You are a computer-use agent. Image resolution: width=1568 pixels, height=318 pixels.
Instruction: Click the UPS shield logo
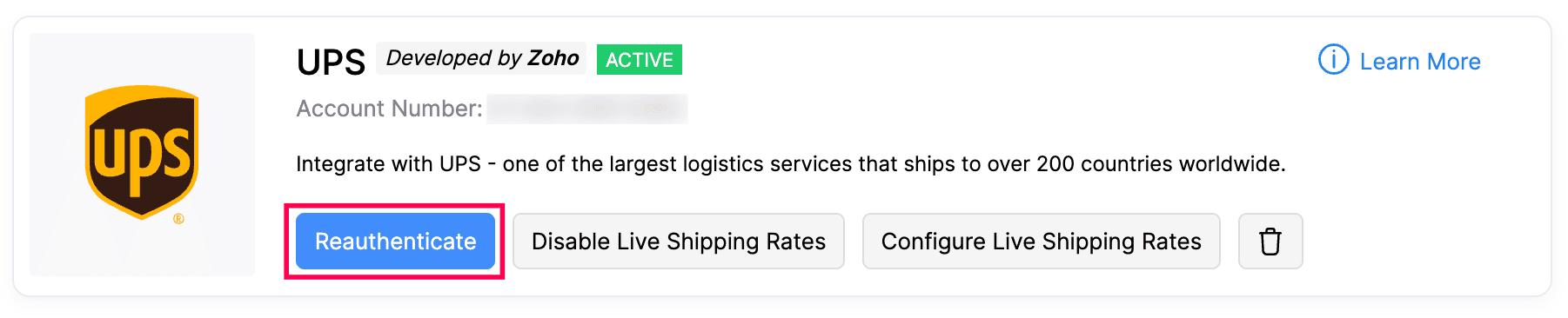coord(142,152)
